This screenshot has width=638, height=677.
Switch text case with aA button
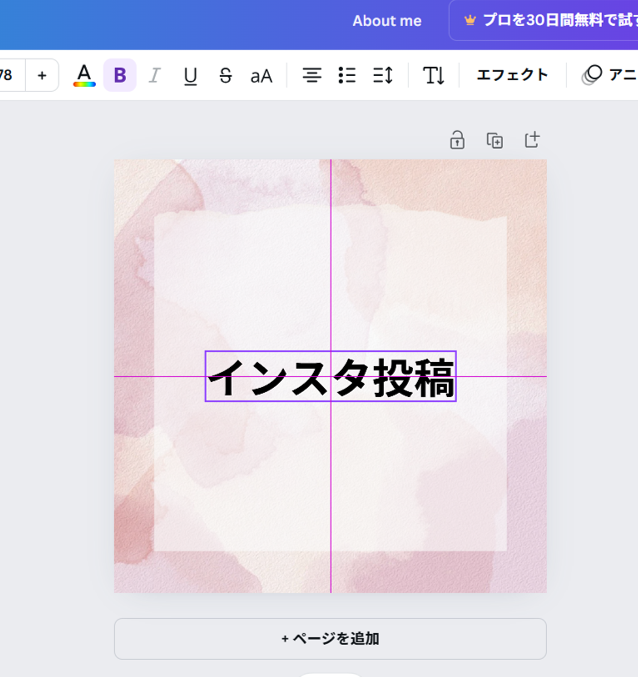[261, 75]
